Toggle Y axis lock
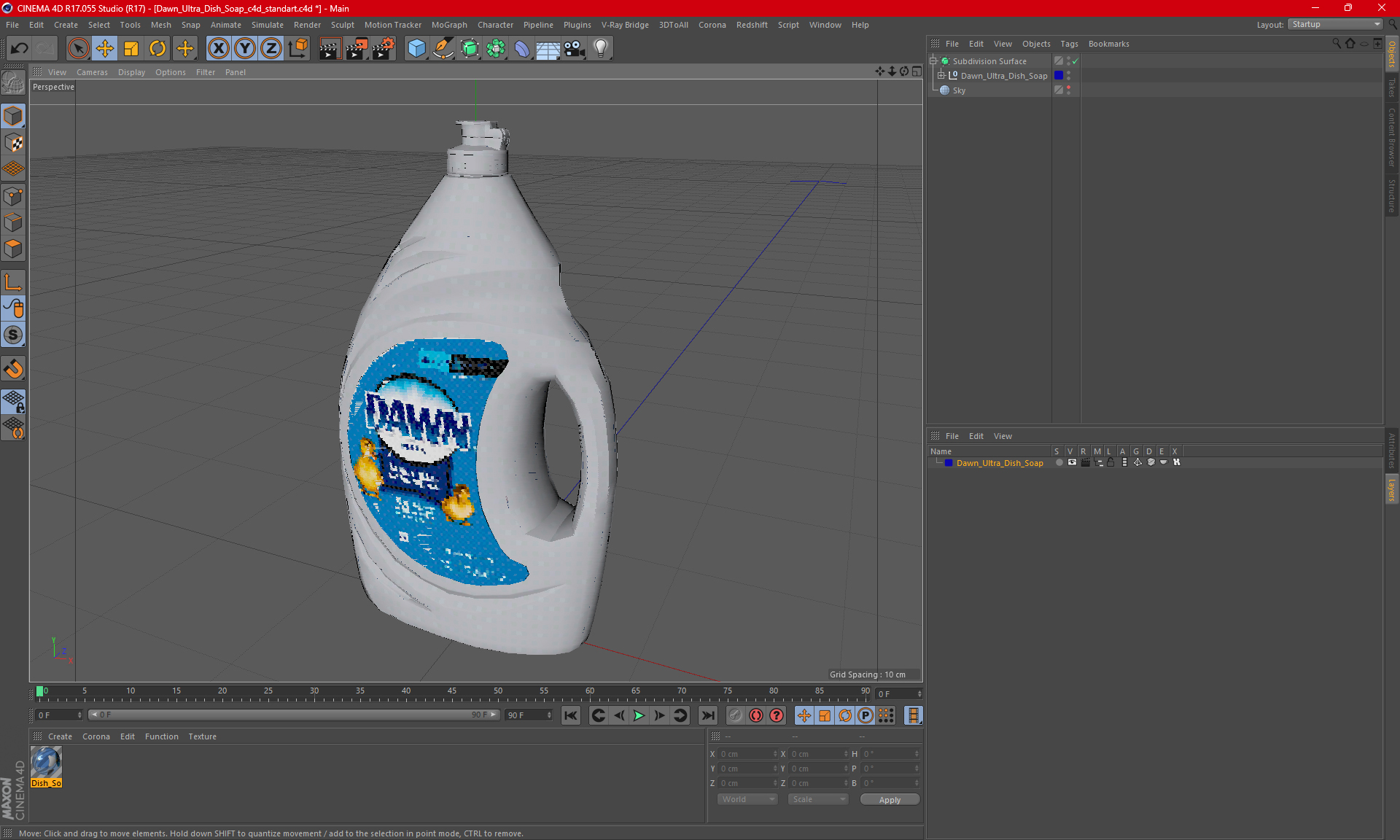 pyautogui.click(x=245, y=49)
